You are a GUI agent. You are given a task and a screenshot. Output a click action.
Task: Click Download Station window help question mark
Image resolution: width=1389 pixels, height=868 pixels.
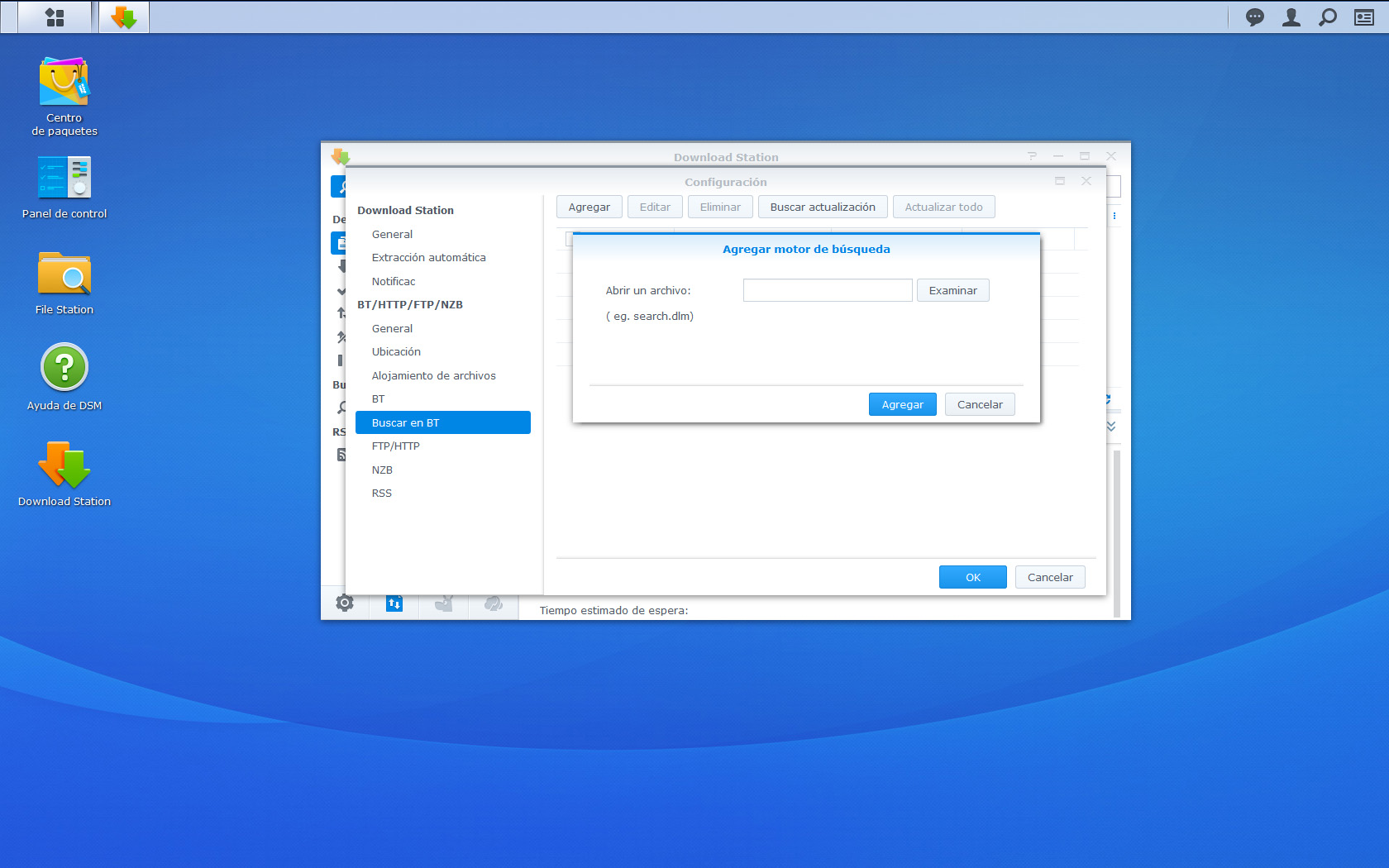click(1032, 156)
